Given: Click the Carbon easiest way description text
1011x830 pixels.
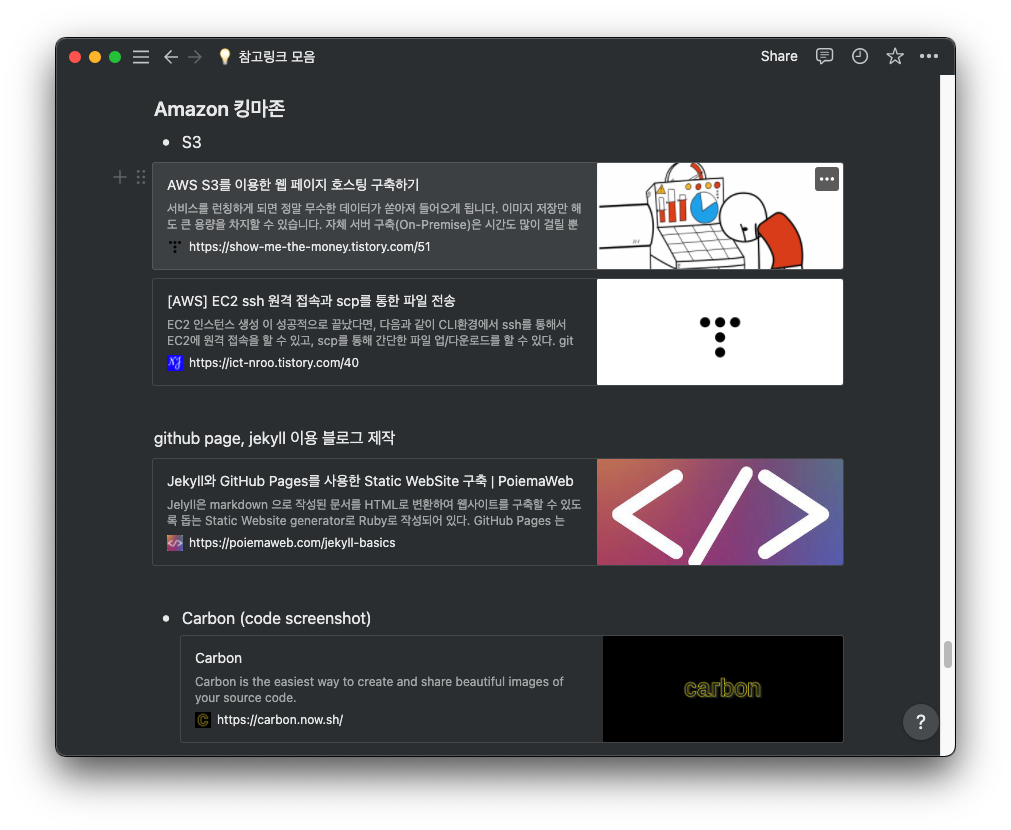Looking at the screenshot, I should (379, 689).
